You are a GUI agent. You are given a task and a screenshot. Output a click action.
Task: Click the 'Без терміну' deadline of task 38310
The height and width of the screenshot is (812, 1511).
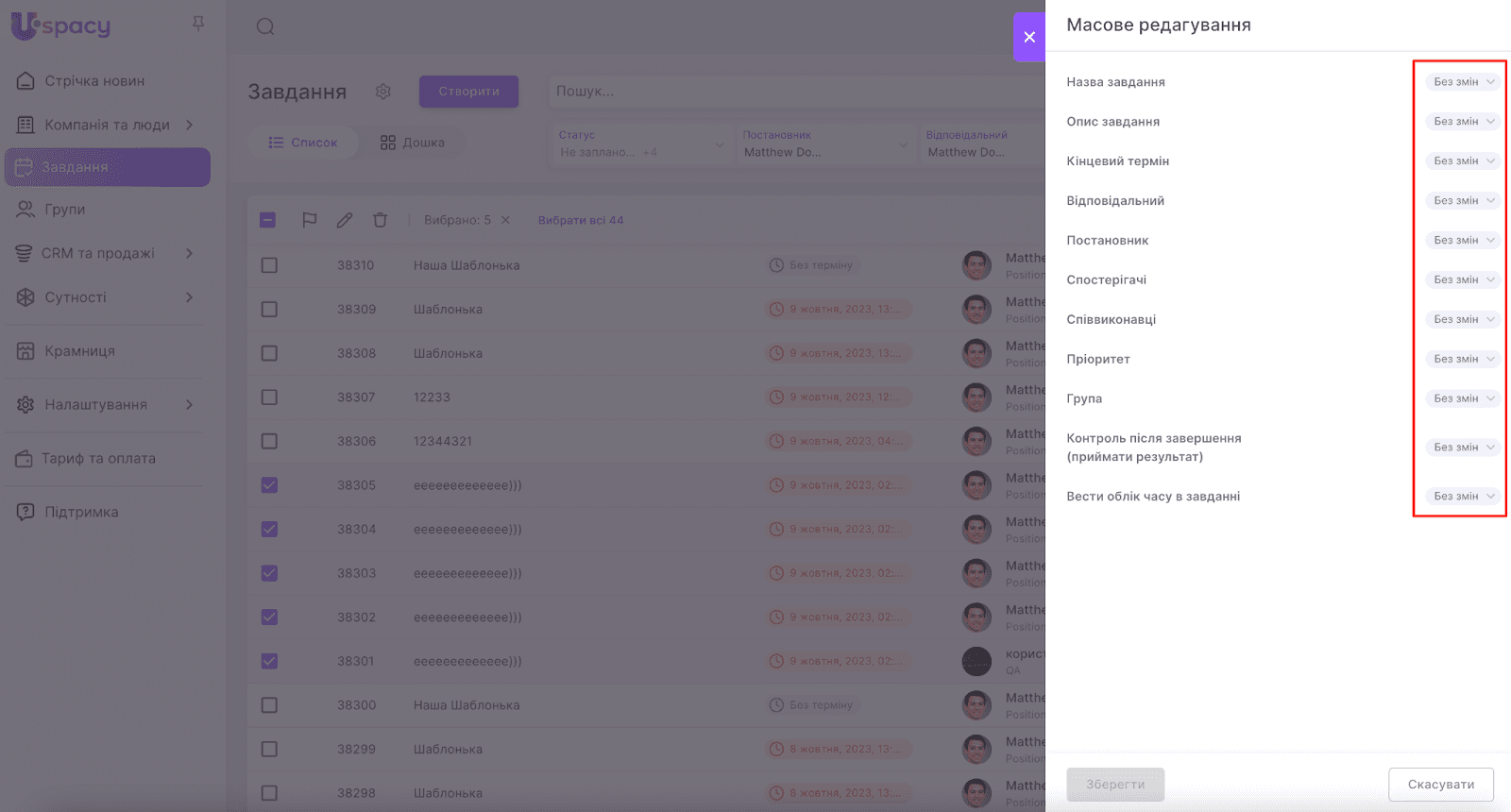[x=812, y=265]
